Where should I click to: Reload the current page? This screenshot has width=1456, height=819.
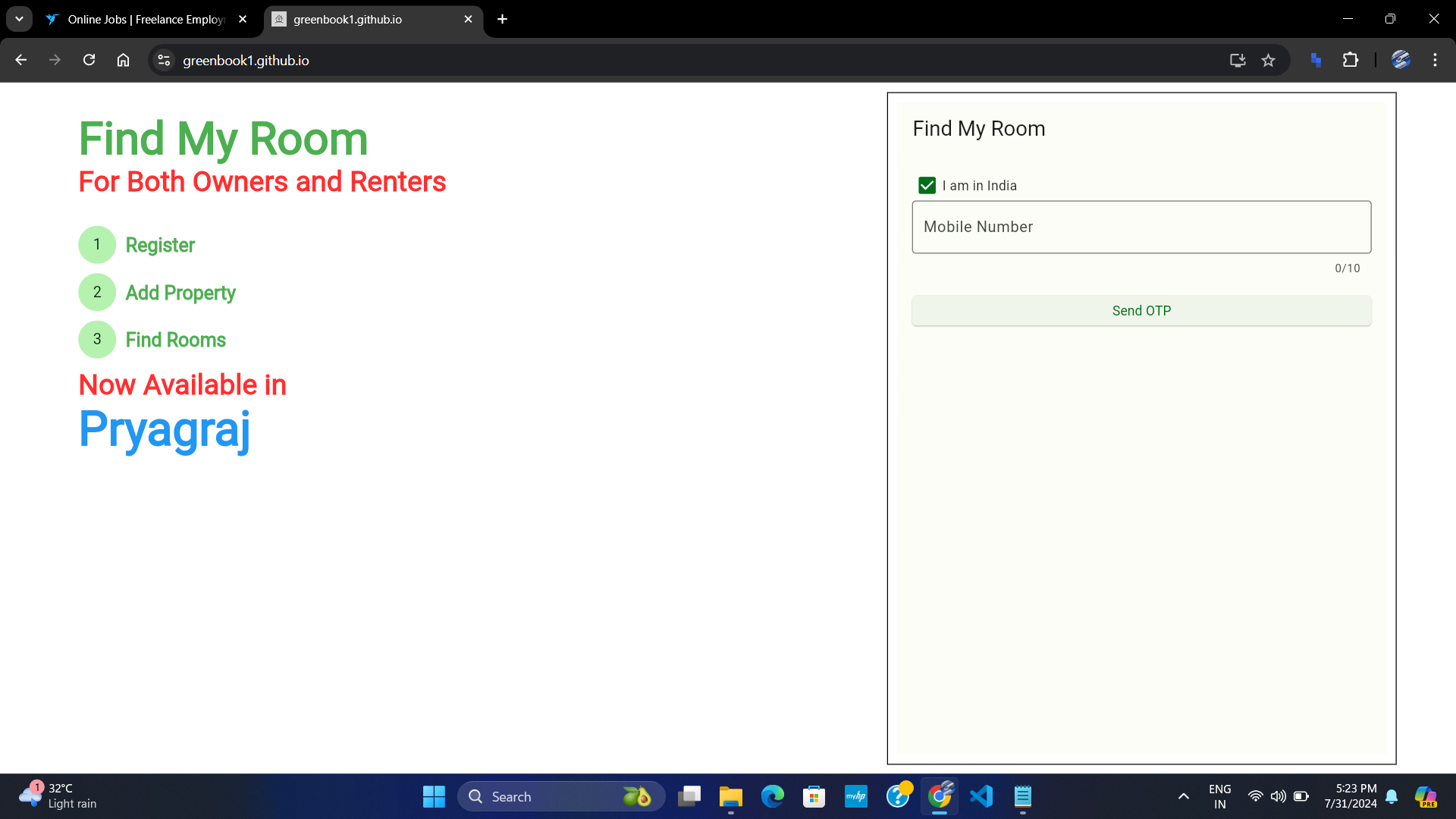coord(89,60)
